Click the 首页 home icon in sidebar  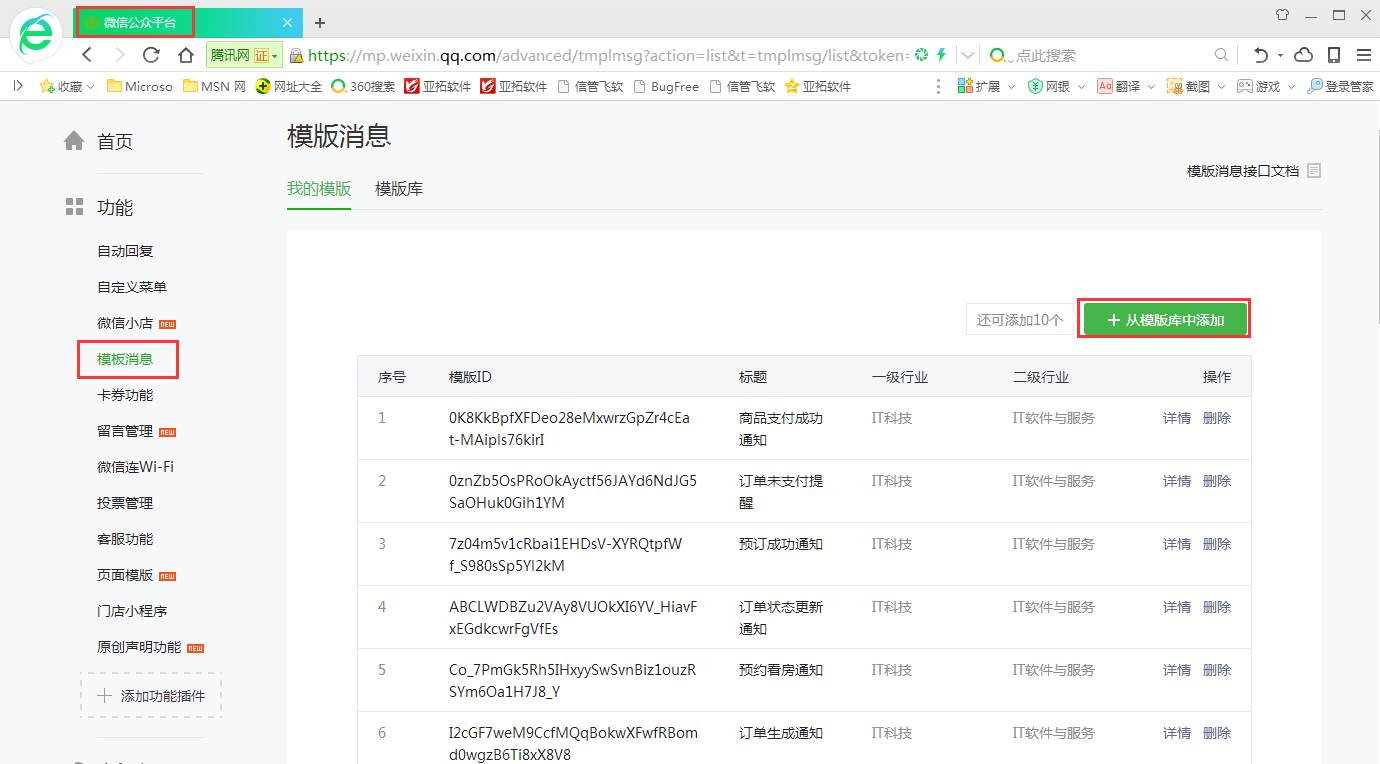74,141
